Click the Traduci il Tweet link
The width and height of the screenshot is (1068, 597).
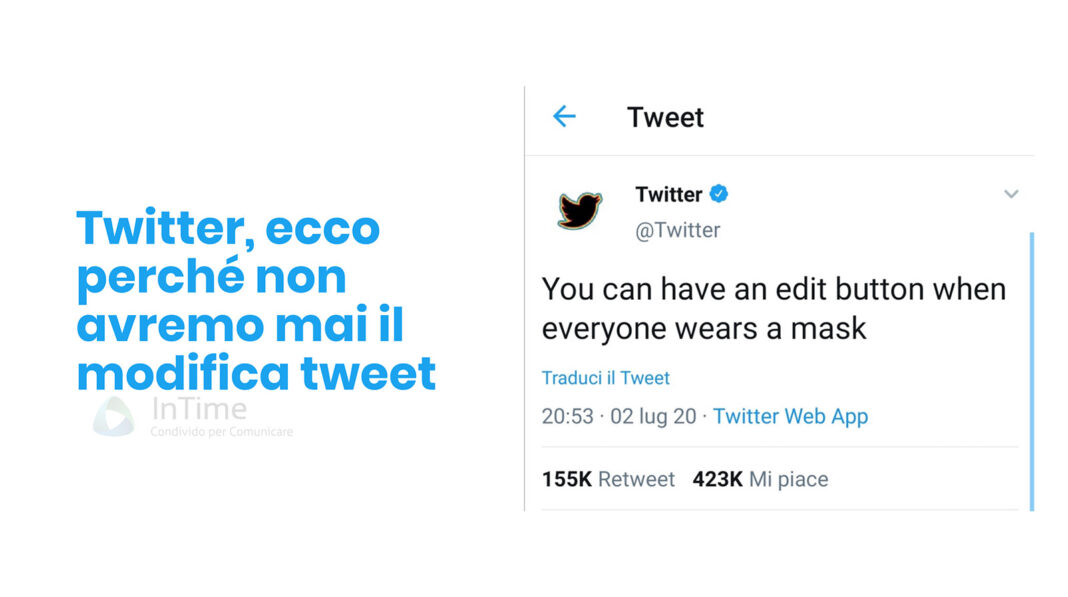coord(605,377)
